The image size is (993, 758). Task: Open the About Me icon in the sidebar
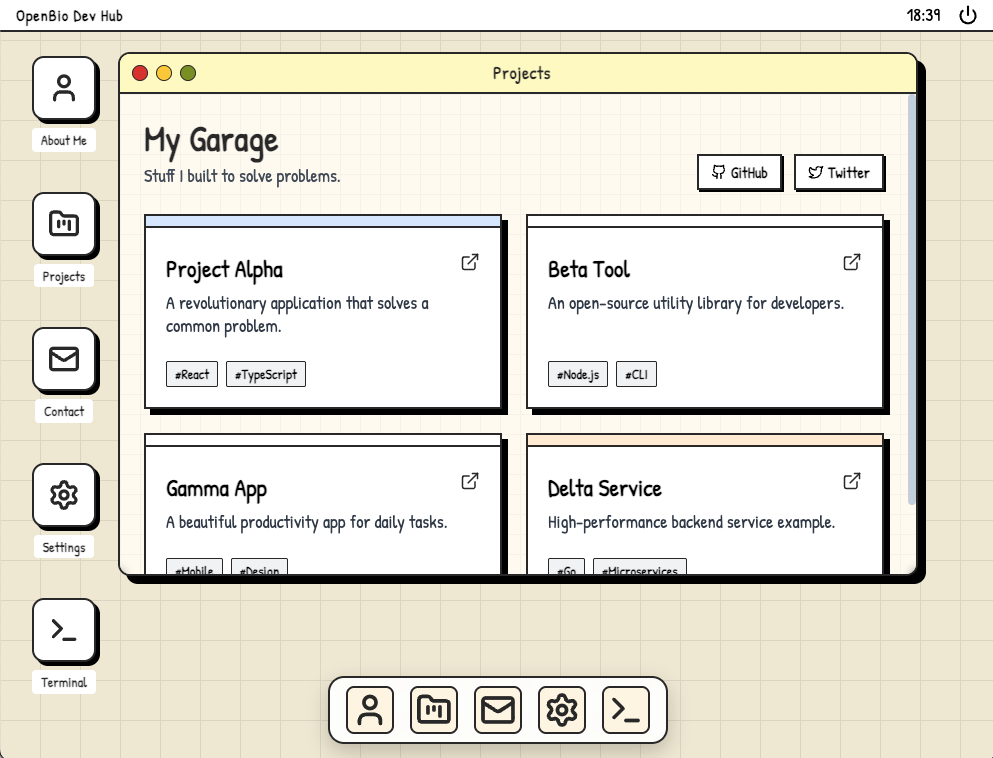point(64,89)
